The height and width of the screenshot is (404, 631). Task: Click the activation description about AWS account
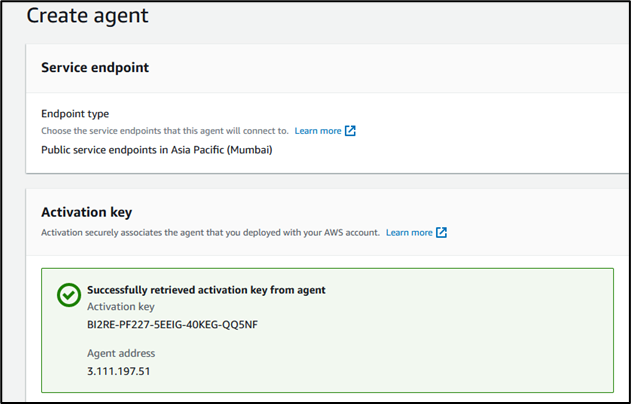tap(210, 233)
